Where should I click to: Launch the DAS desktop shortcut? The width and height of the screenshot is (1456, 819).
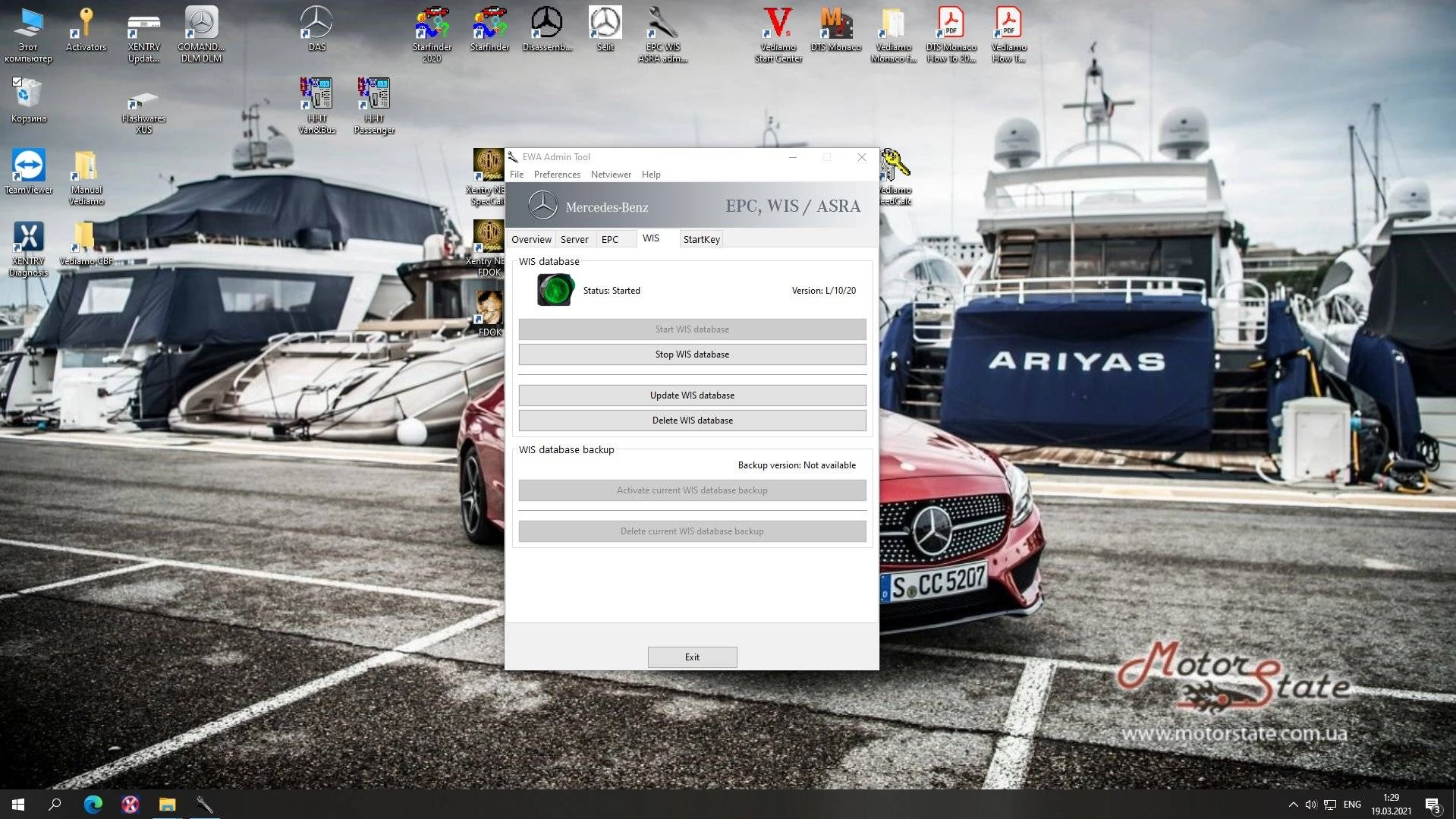coord(316,29)
